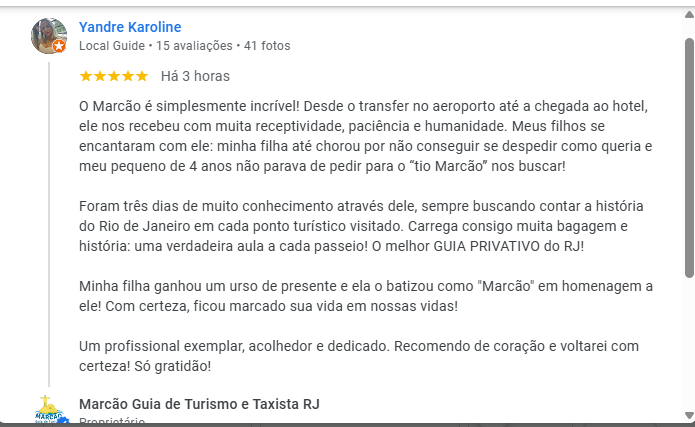Click the paragraph starting 'O Marcão é simplesmente'
695x427 pixels.
(x=365, y=135)
